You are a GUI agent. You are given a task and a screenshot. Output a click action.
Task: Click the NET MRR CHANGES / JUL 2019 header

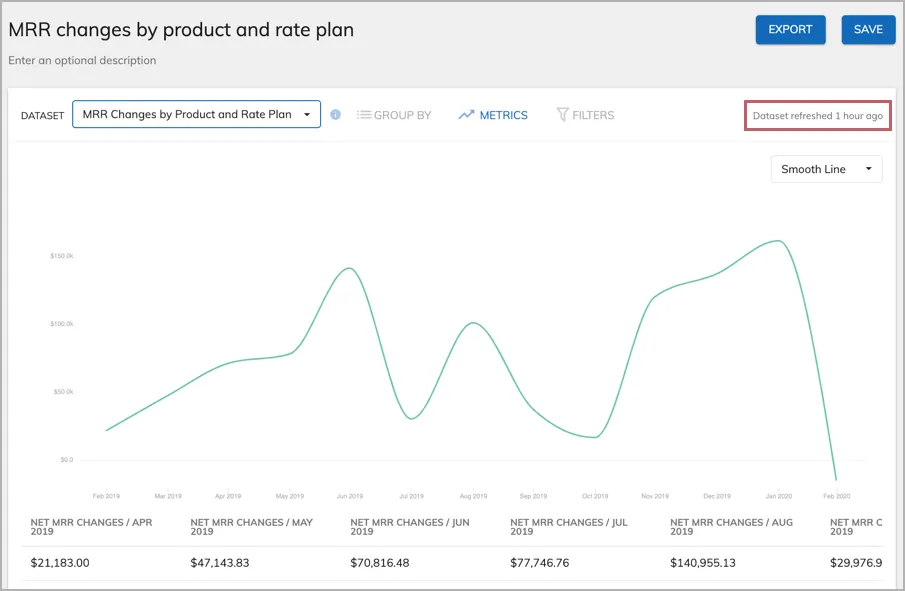(569, 527)
